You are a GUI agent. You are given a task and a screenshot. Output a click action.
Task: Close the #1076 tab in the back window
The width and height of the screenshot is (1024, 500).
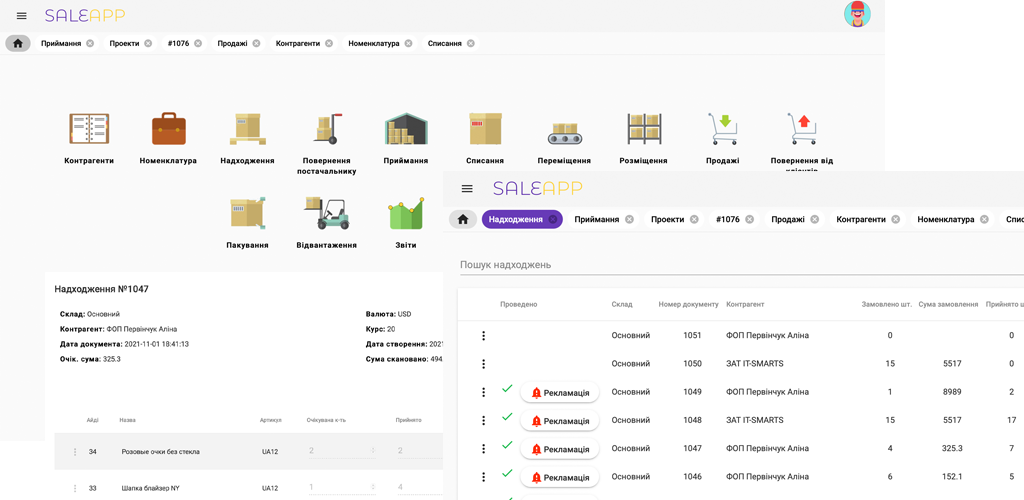click(198, 44)
